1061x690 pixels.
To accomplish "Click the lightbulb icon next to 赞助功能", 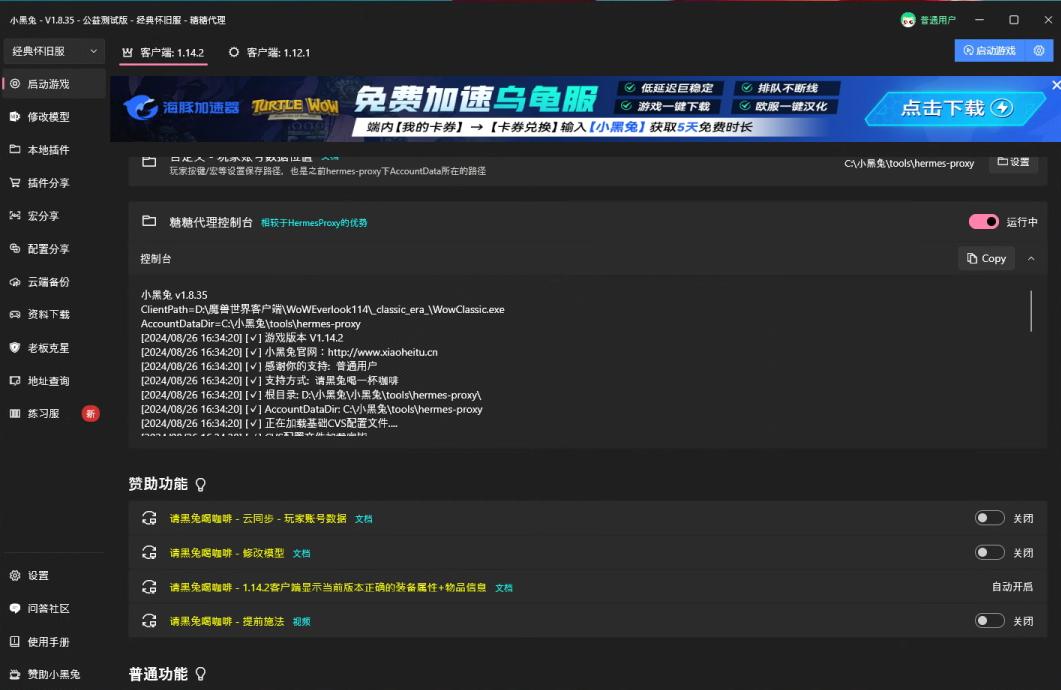I will point(201,484).
